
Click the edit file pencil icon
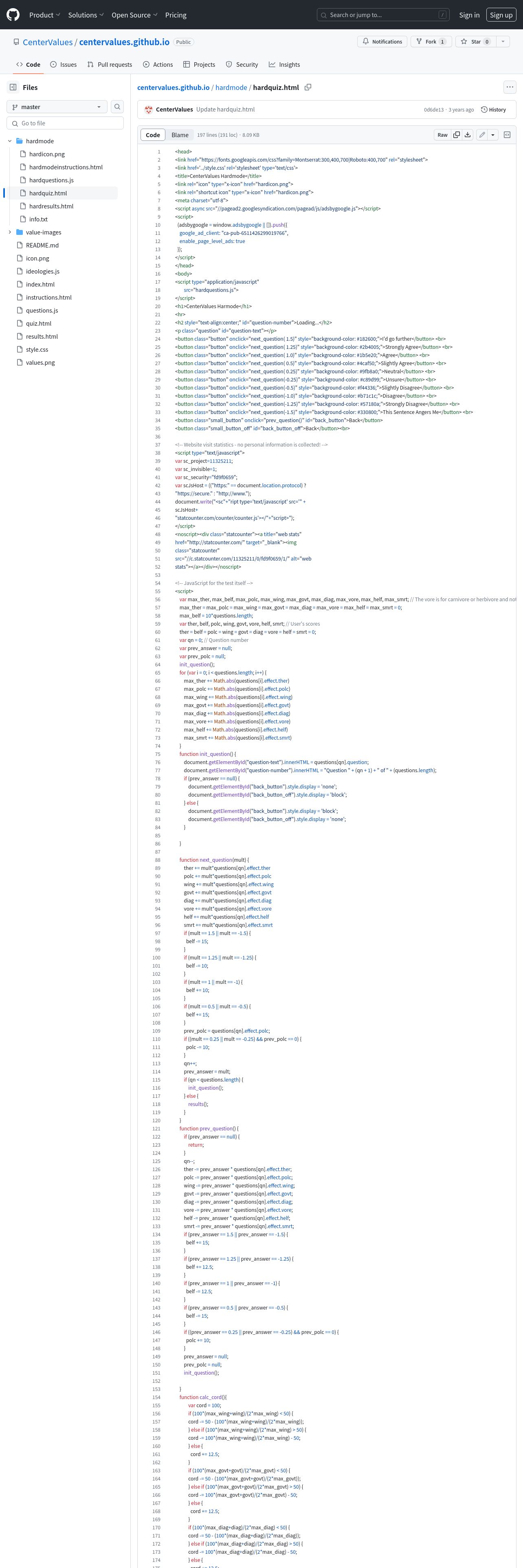pyautogui.click(x=482, y=135)
